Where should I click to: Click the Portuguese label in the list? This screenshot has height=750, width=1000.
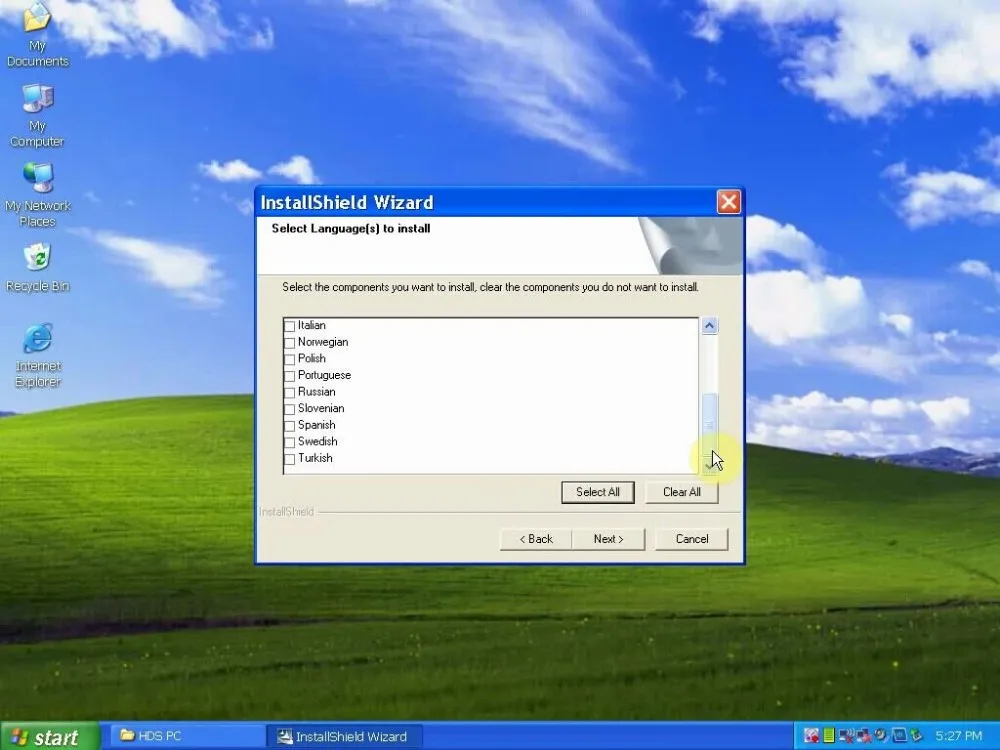(x=324, y=375)
